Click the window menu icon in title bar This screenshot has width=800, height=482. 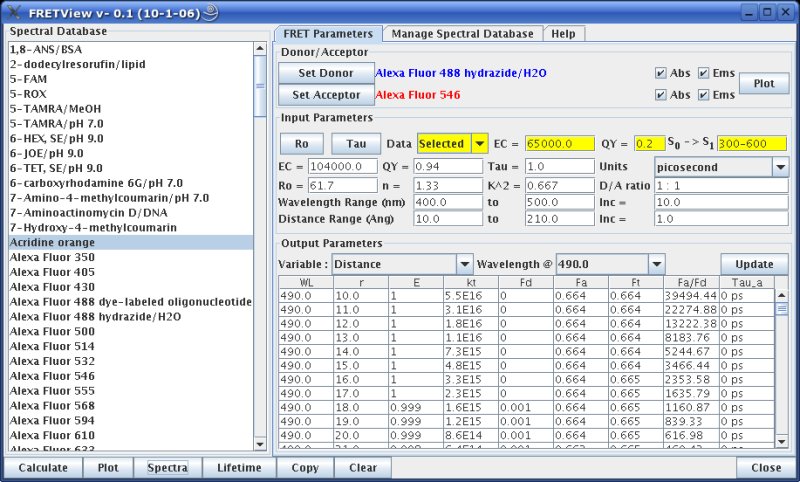[14, 12]
